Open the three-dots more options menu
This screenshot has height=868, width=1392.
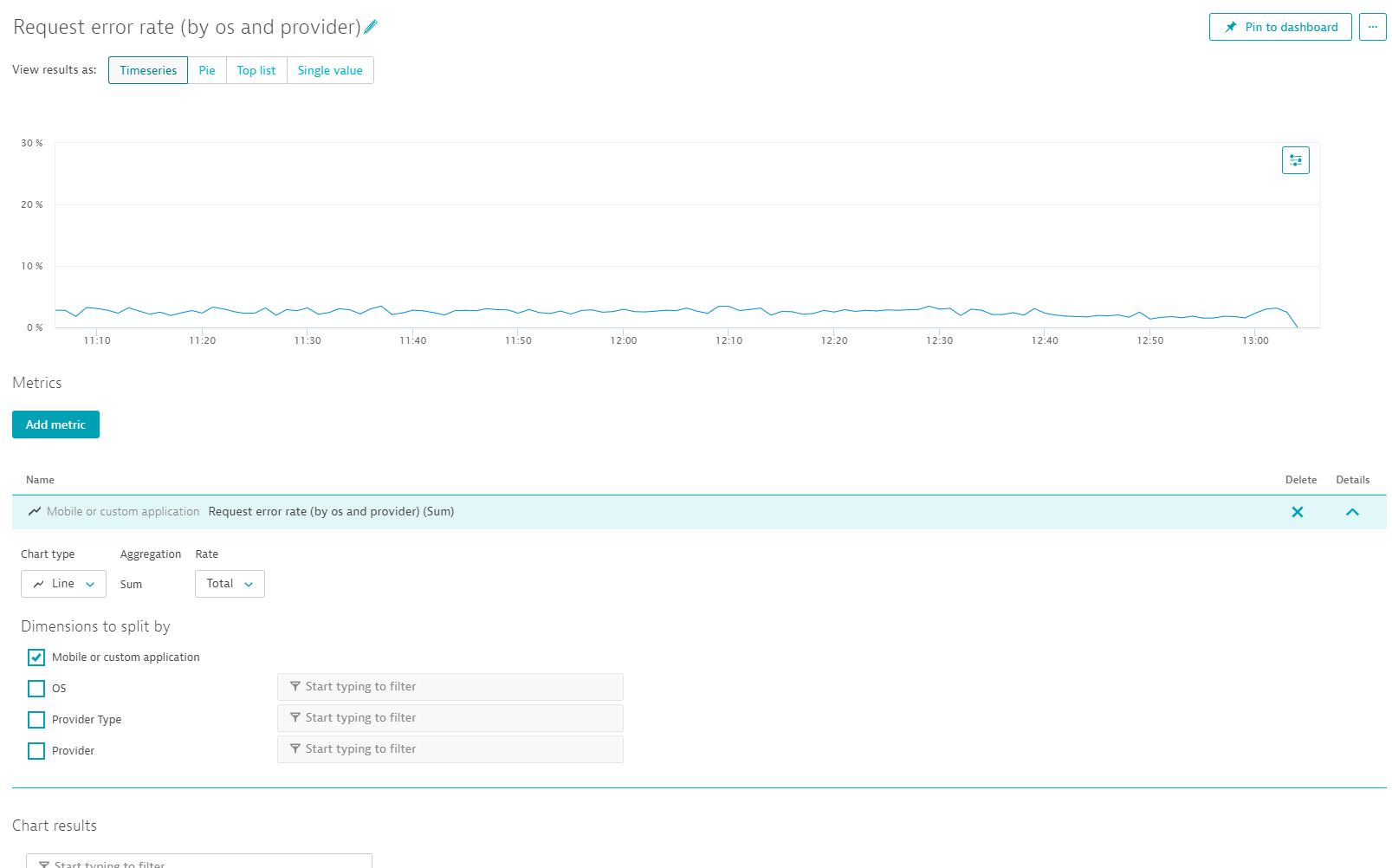pos(1372,27)
